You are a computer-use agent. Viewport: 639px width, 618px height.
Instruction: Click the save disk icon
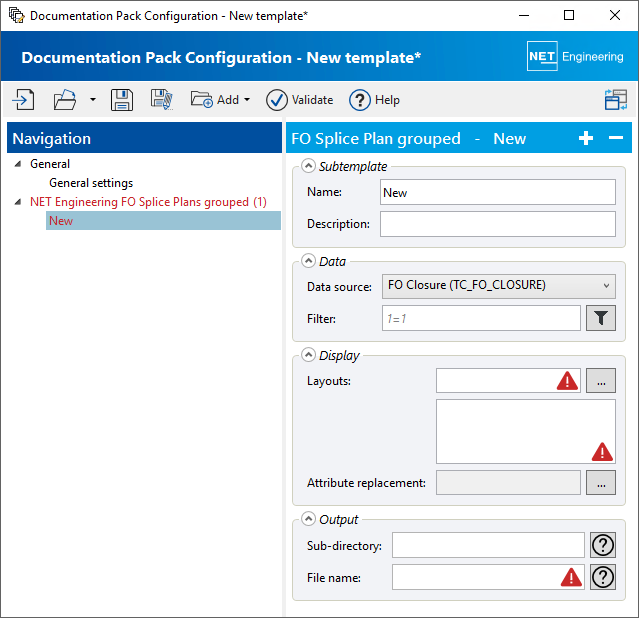click(x=122, y=99)
